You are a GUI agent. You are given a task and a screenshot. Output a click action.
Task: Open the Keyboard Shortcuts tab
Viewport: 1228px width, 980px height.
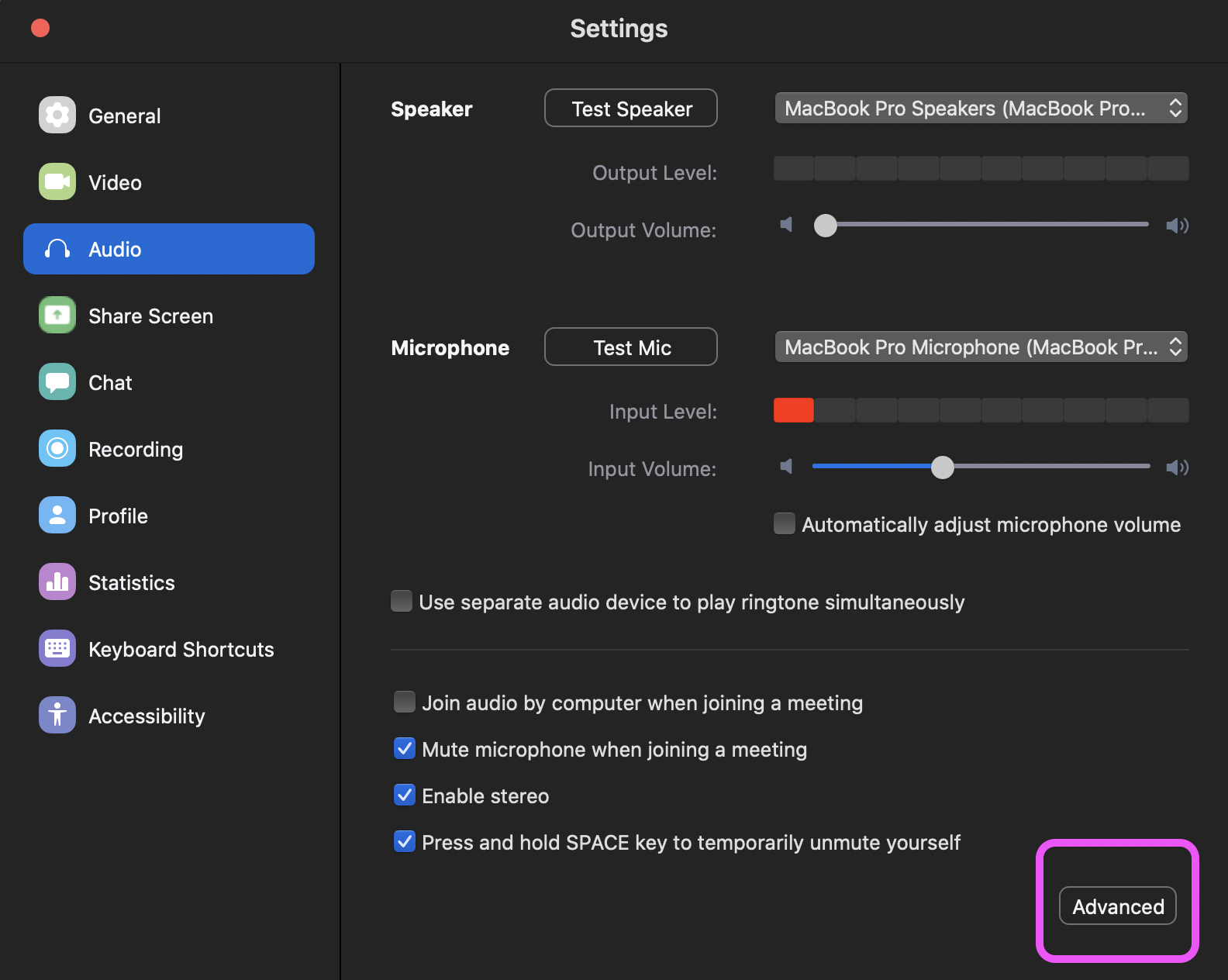[x=169, y=649]
